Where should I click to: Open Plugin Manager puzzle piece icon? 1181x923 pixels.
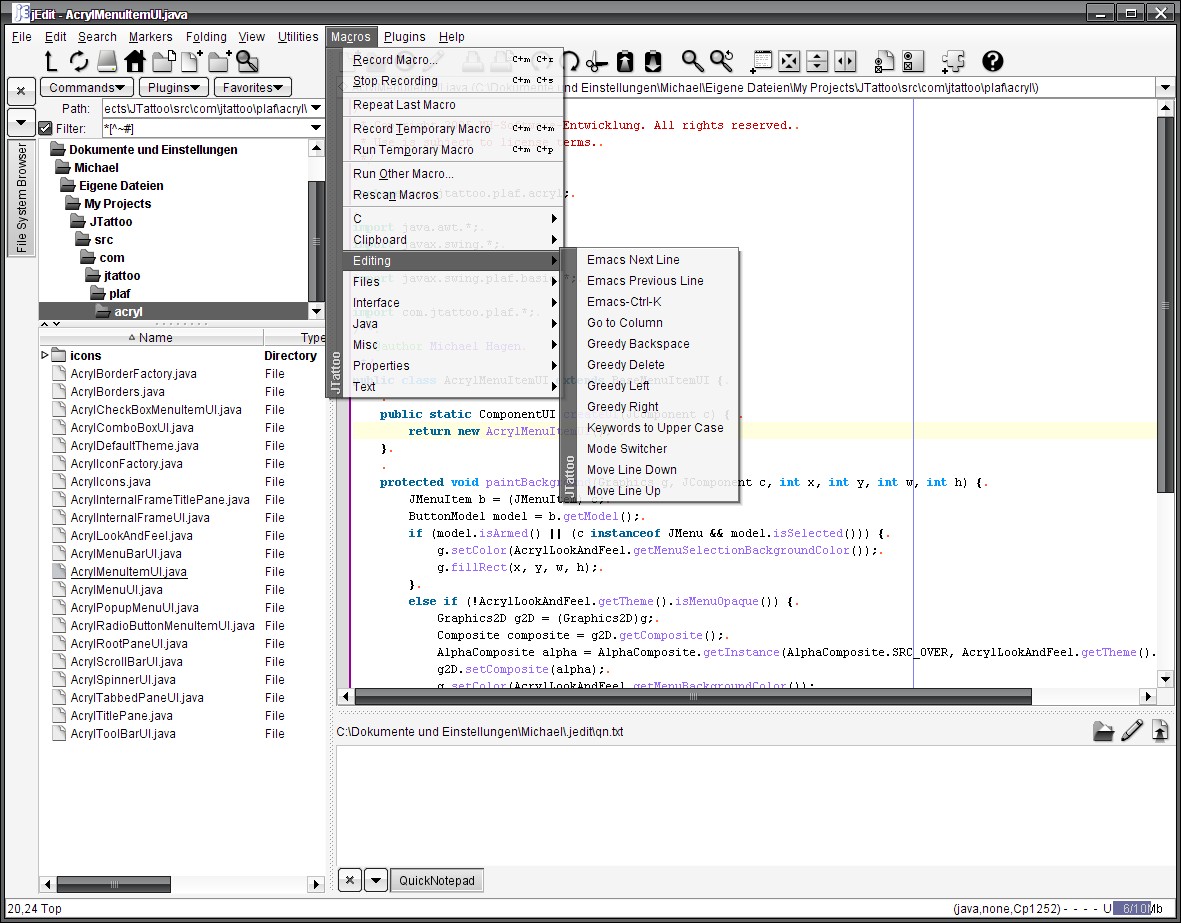[953, 61]
